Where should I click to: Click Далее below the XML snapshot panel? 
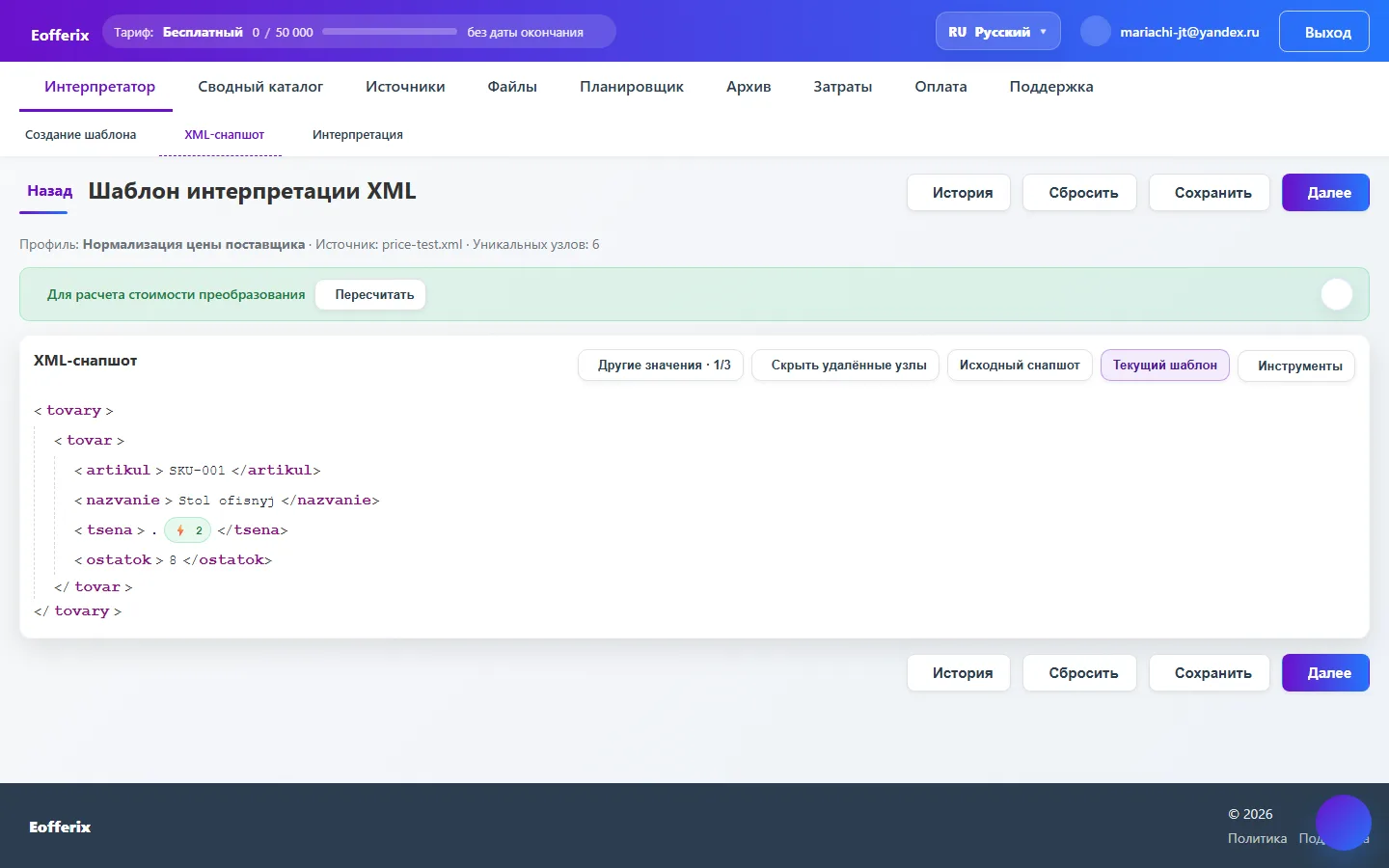click(x=1325, y=672)
